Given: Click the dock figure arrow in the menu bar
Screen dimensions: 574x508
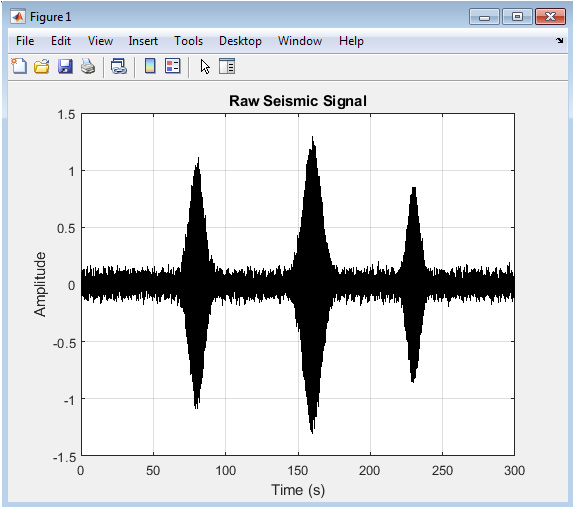Looking at the screenshot, I should tap(560, 41).
